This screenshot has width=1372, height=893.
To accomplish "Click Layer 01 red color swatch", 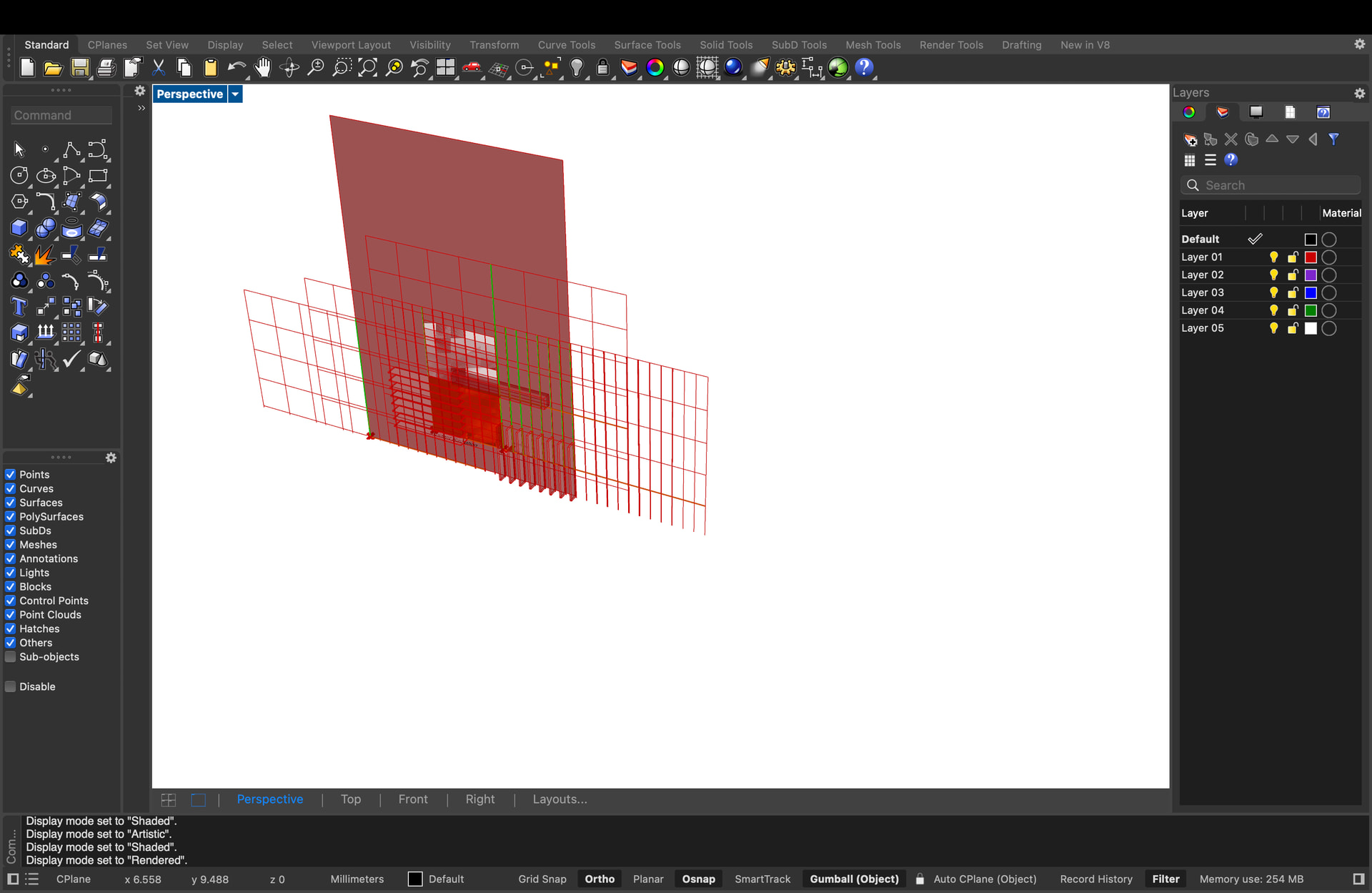I will click(x=1311, y=257).
